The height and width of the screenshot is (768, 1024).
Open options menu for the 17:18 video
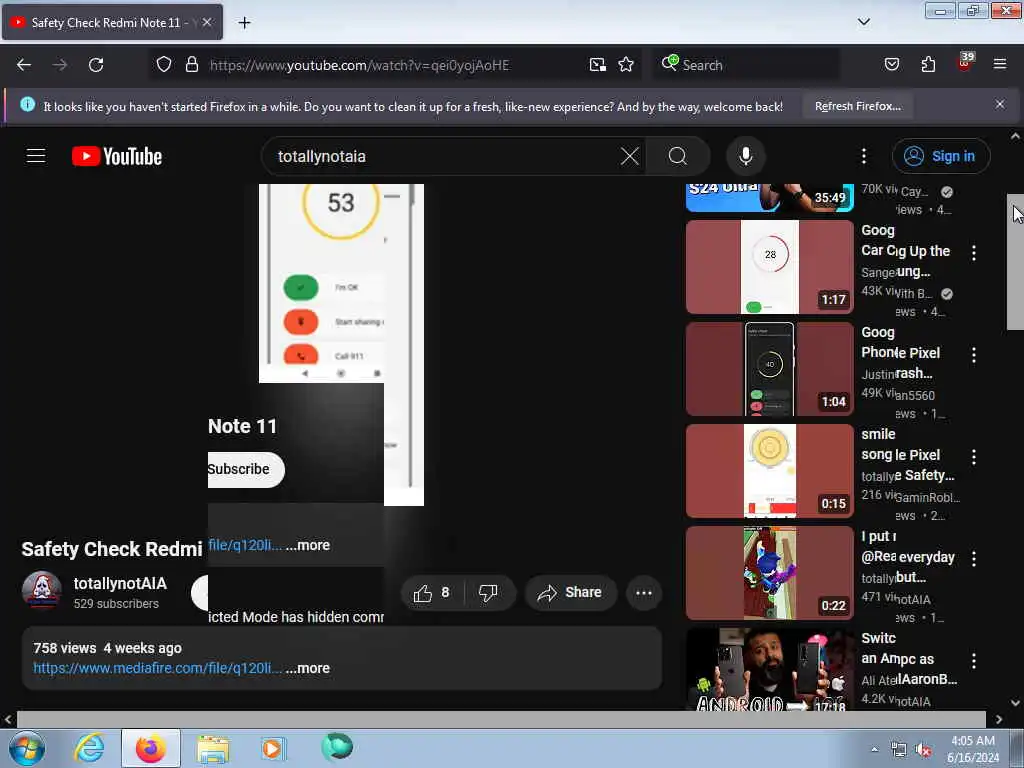pyautogui.click(x=974, y=661)
